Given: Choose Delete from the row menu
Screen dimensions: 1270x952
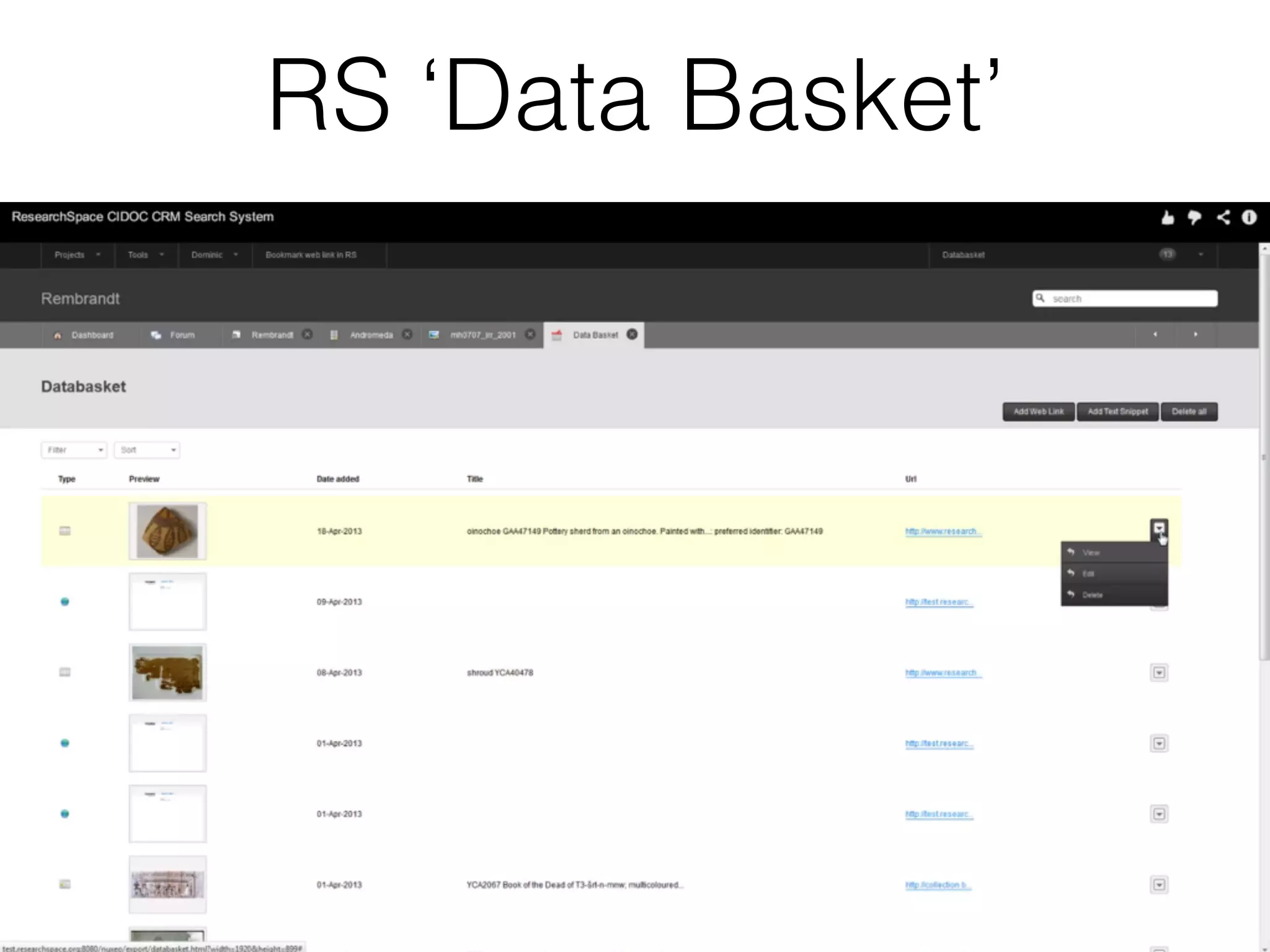Looking at the screenshot, I should click(1114, 595).
